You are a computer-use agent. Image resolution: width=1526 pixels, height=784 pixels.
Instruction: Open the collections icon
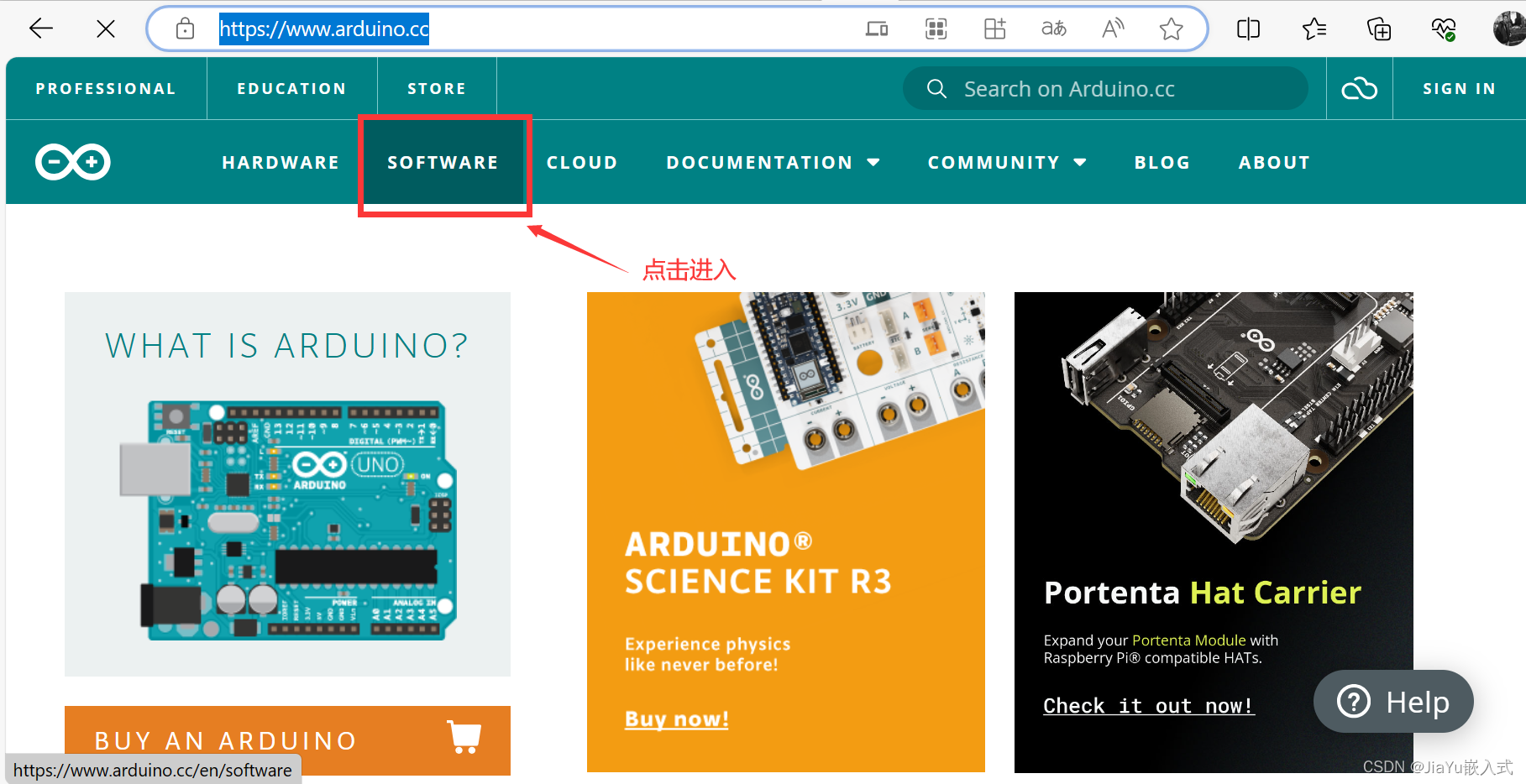[1379, 29]
